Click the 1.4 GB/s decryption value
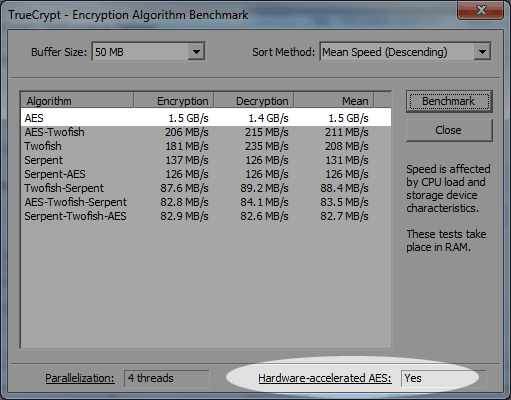Screen dimensions: 511x400 tap(268, 118)
